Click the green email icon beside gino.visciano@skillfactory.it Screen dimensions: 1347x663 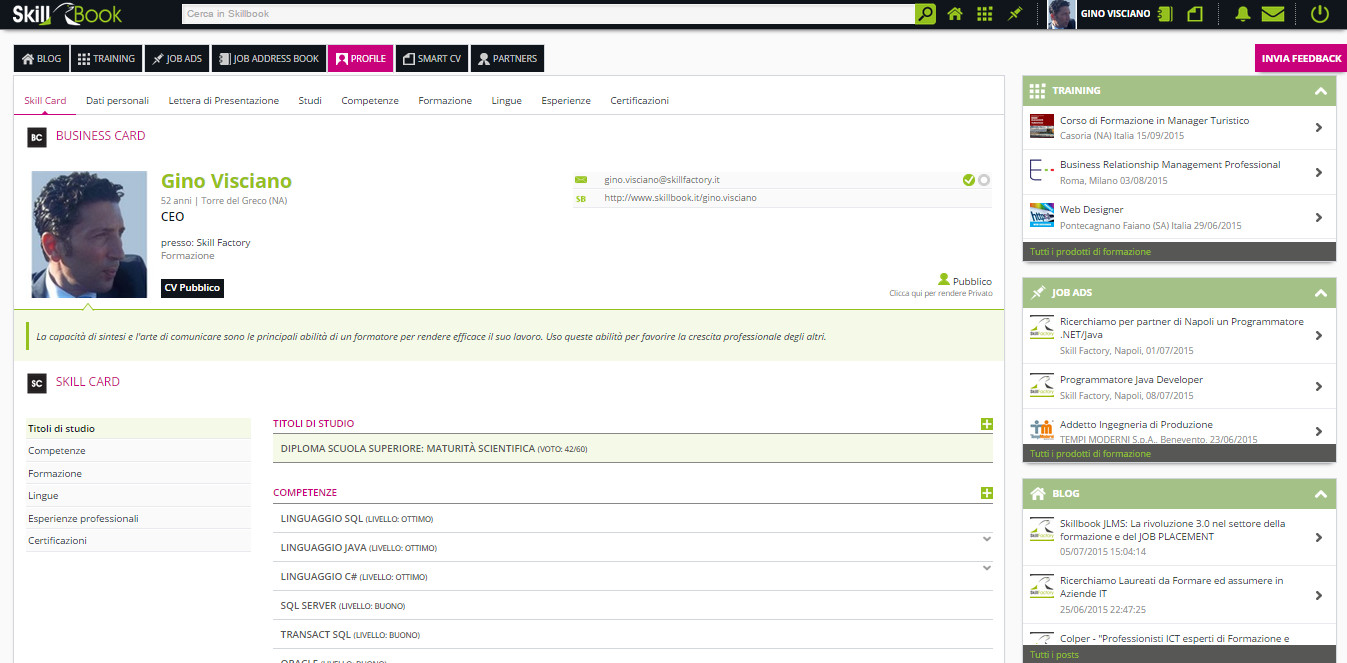coord(581,180)
